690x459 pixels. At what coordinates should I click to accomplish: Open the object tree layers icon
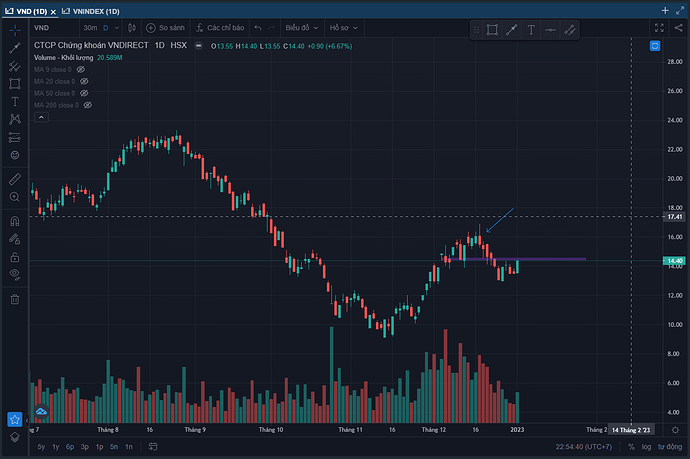coord(15,437)
